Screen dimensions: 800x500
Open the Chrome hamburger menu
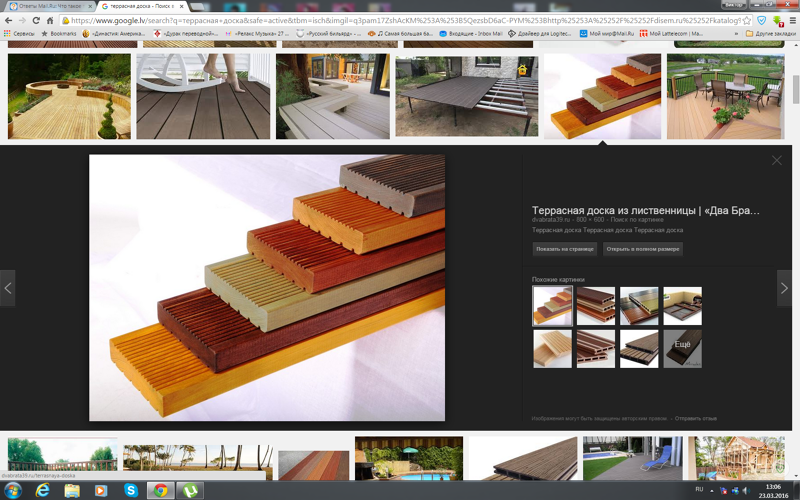792,20
